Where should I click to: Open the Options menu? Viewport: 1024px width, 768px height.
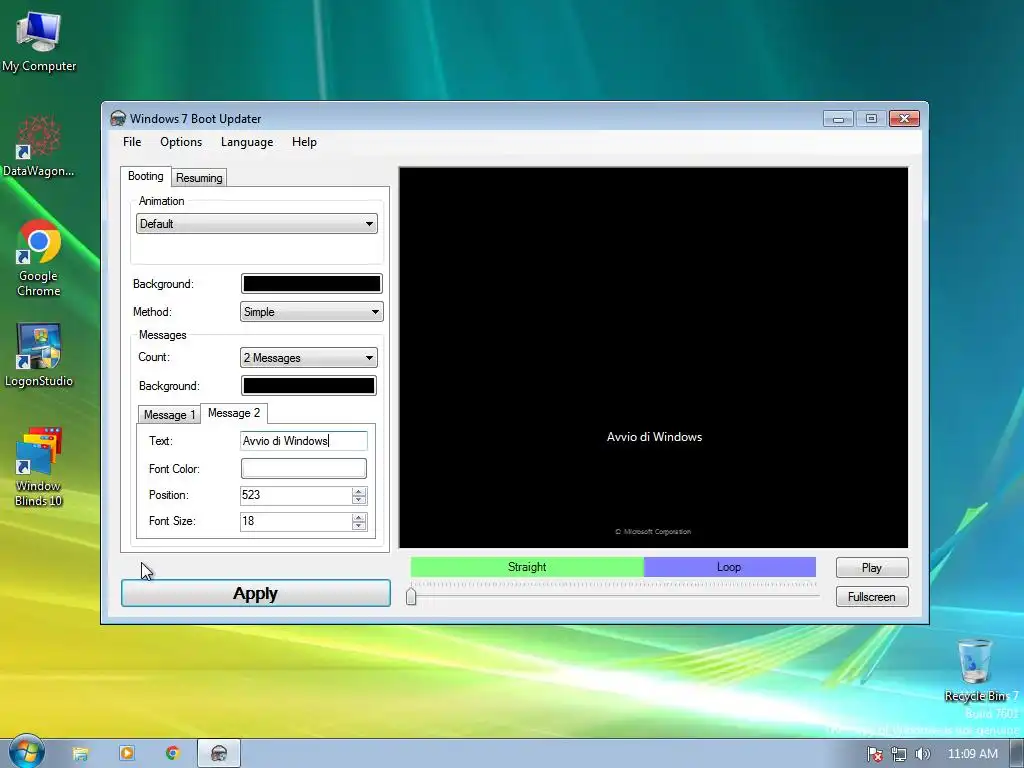(181, 142)
